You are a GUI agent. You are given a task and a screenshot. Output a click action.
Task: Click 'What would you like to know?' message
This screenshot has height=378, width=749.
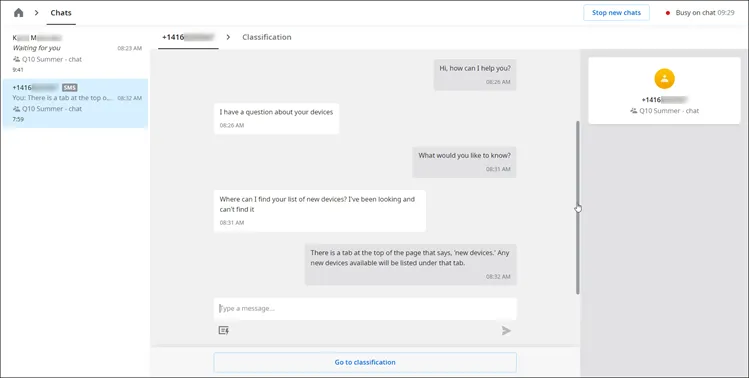click(x=464, y=162)
